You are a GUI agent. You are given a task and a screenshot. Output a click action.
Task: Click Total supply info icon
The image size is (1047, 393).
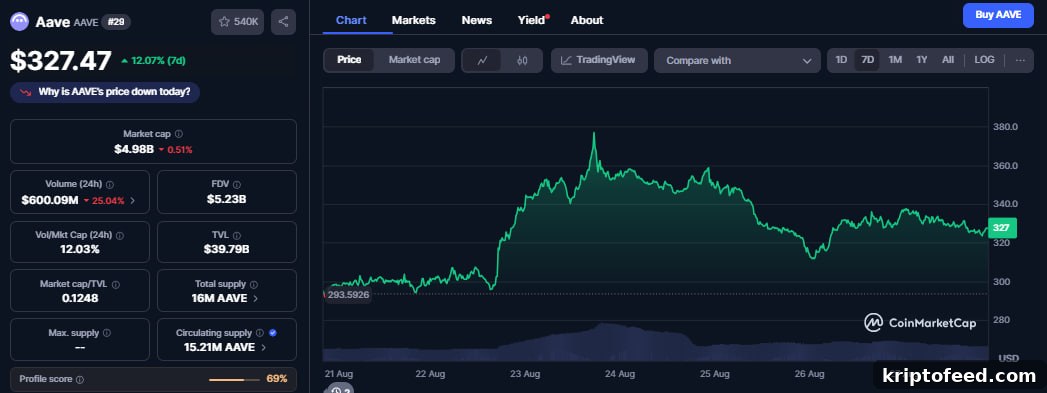tap(253, 284)
